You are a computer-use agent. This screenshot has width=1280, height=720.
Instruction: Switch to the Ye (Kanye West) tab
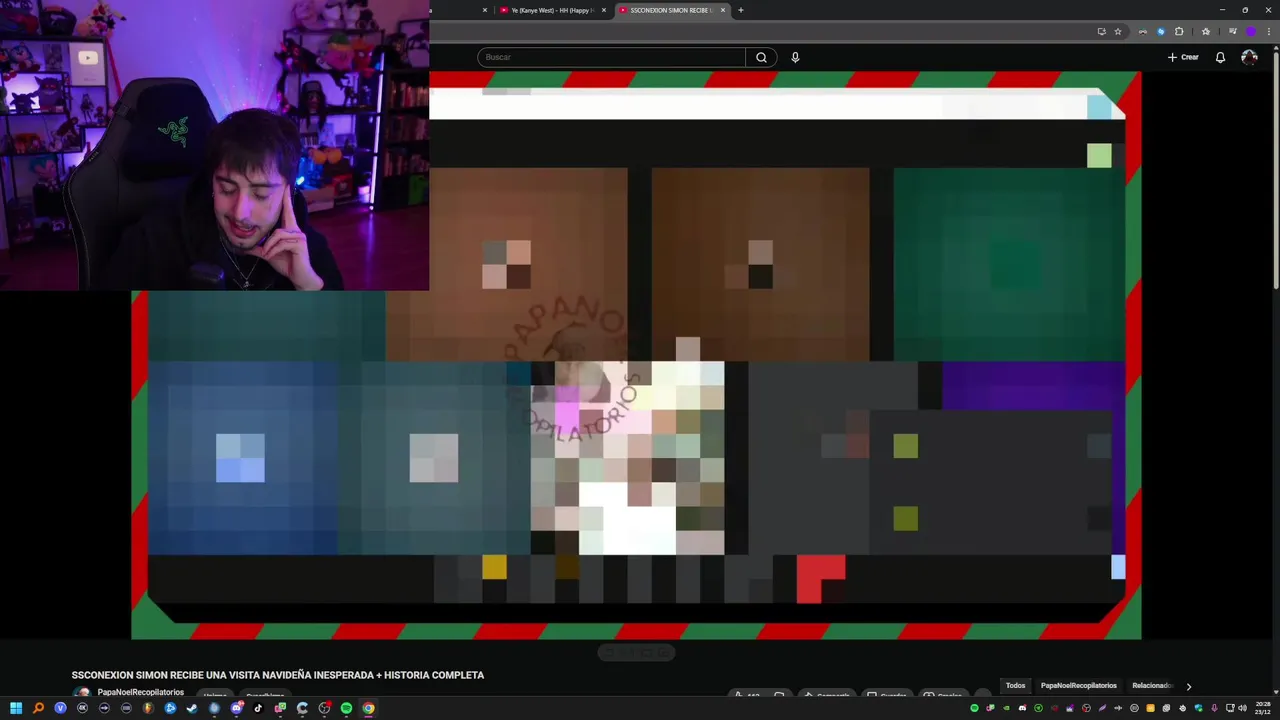[553, 10]
